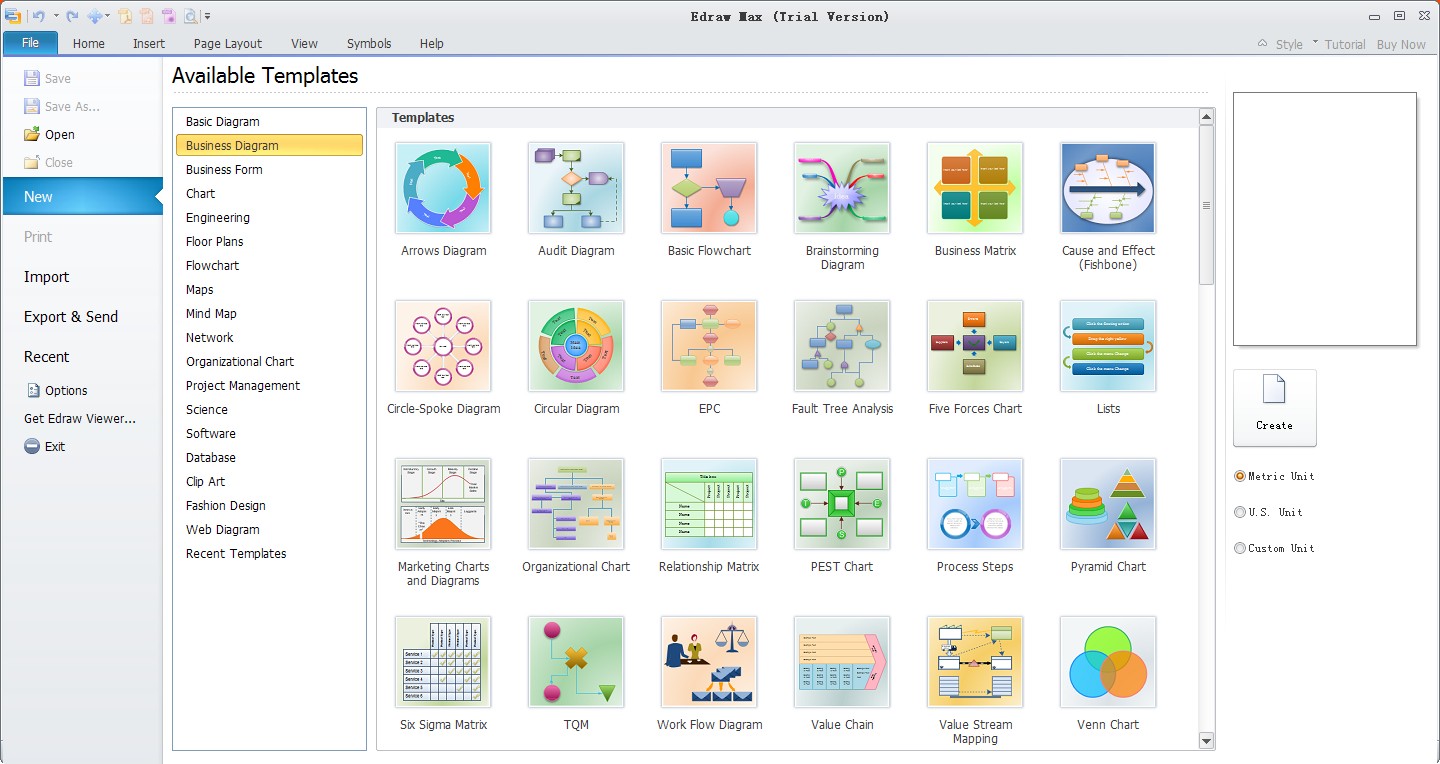Click Get Edraw Viewer link
1440x764 pixels.
80,418
